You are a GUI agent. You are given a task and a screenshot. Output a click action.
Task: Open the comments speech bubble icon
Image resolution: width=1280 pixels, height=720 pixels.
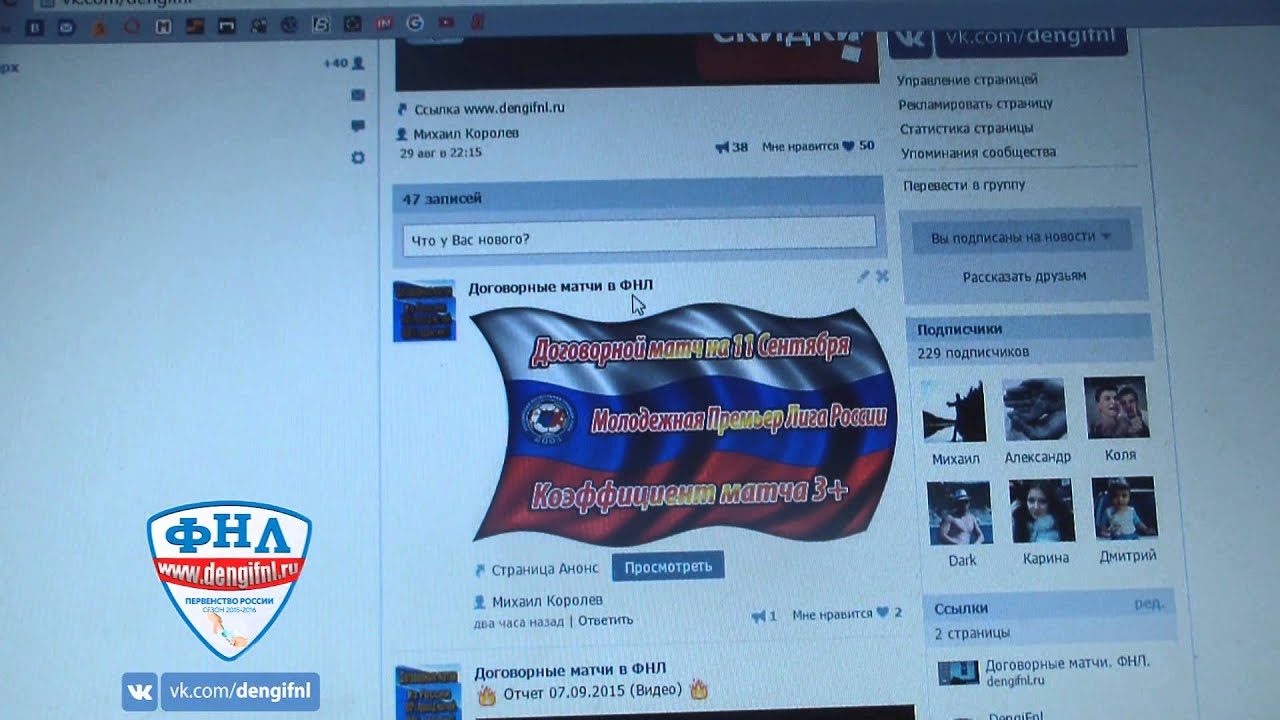[358, 126]
